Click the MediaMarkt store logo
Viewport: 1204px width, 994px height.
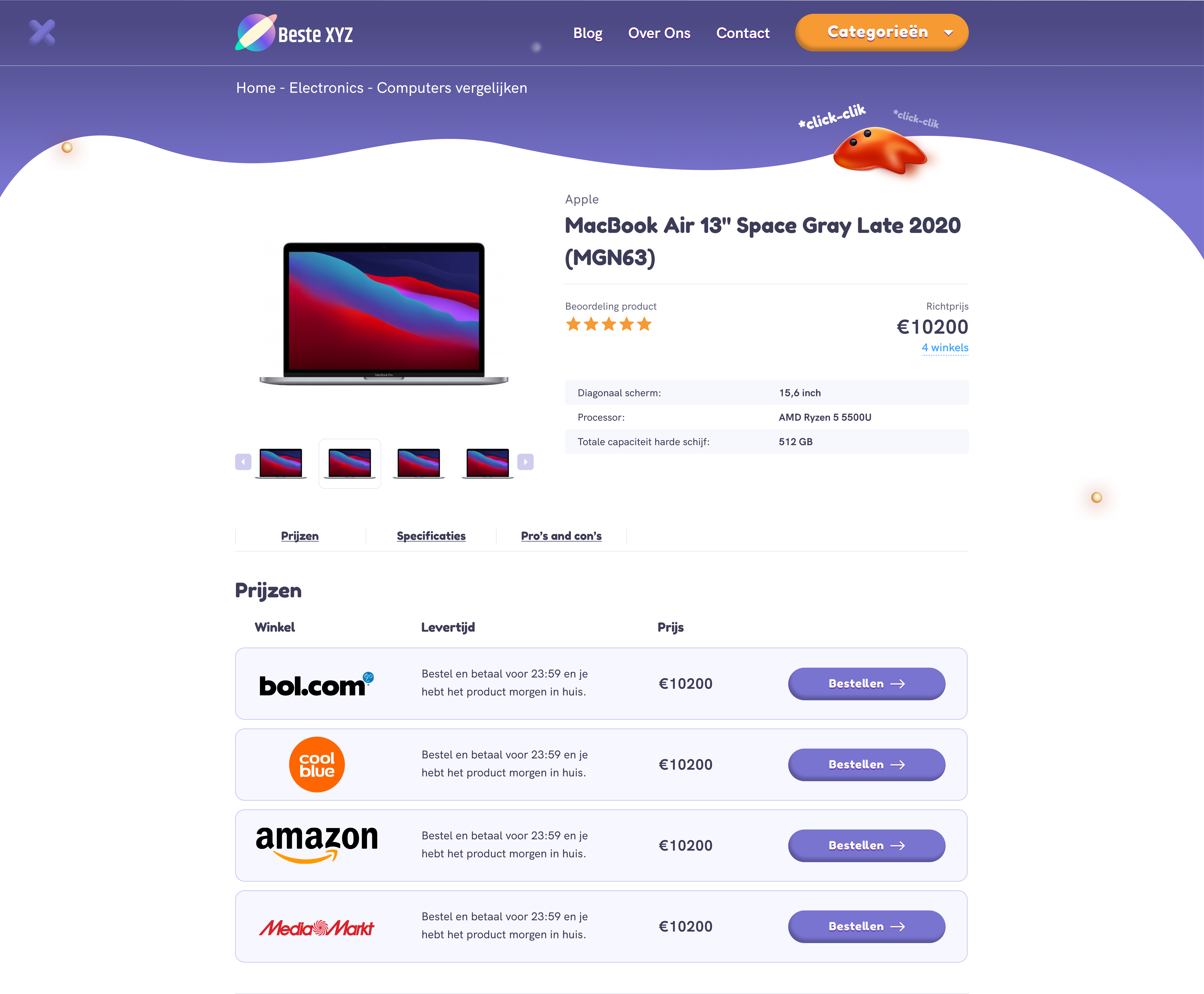pos(316,927)
